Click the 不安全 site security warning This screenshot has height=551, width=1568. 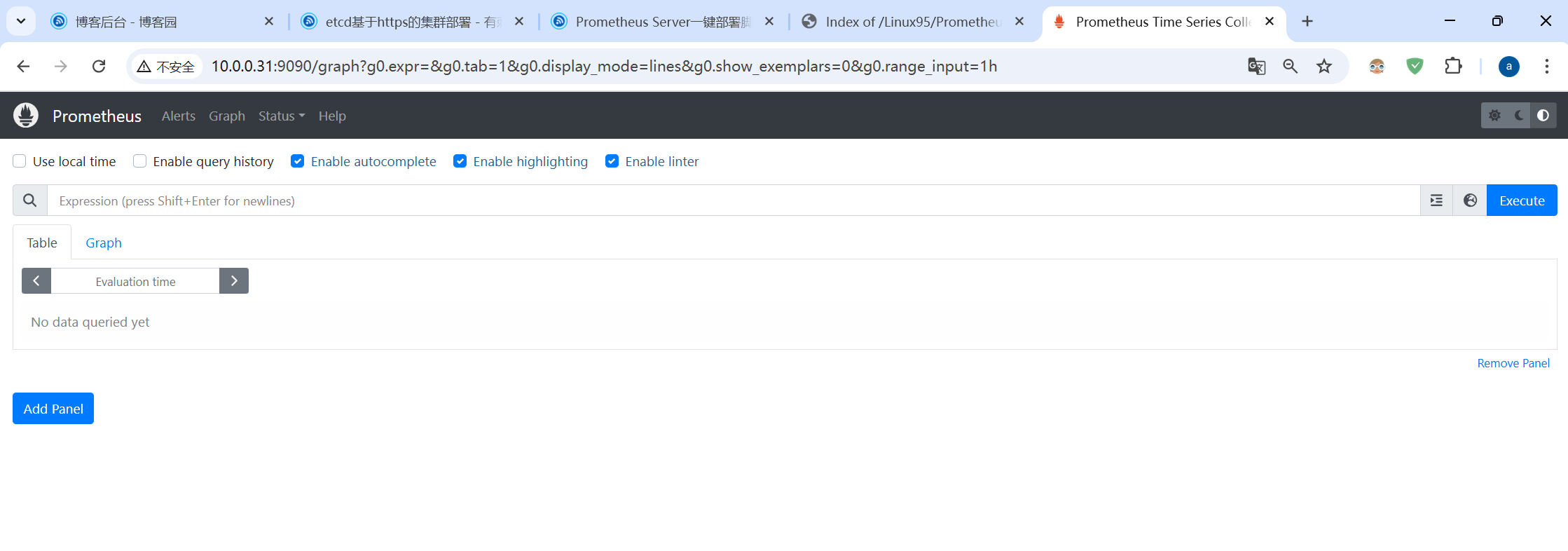click(166, 67)
